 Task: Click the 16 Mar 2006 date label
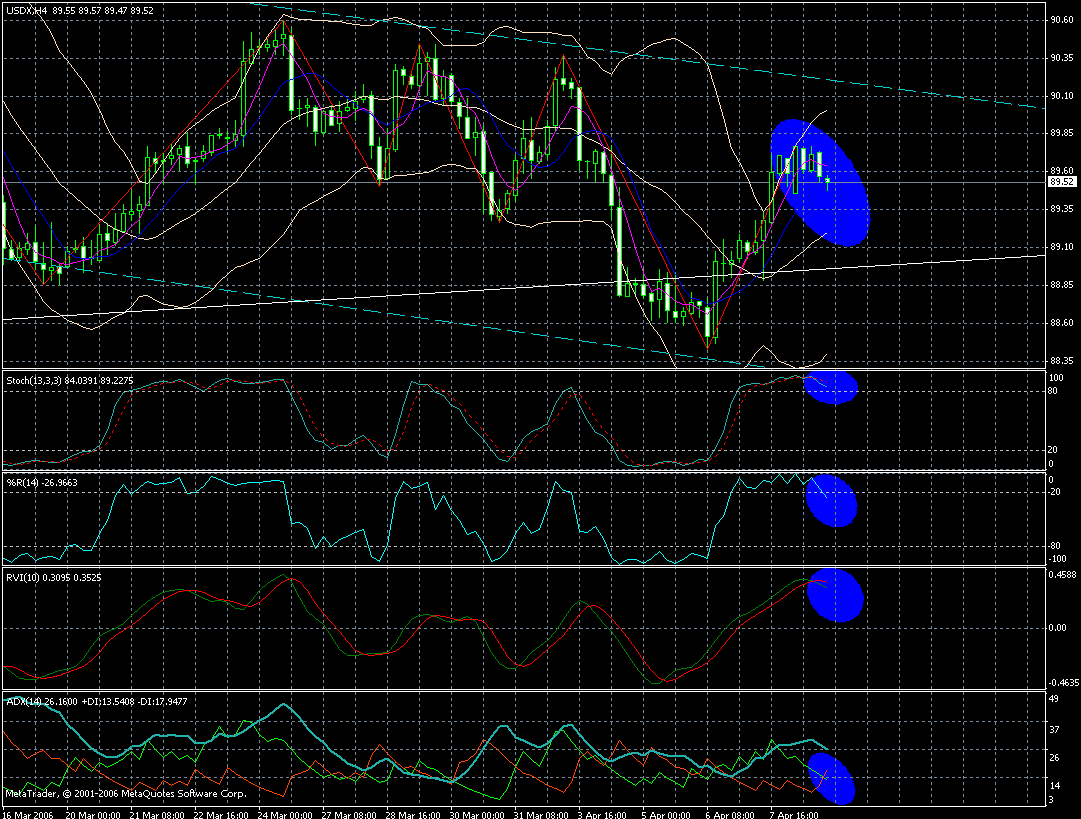(28, 815)
